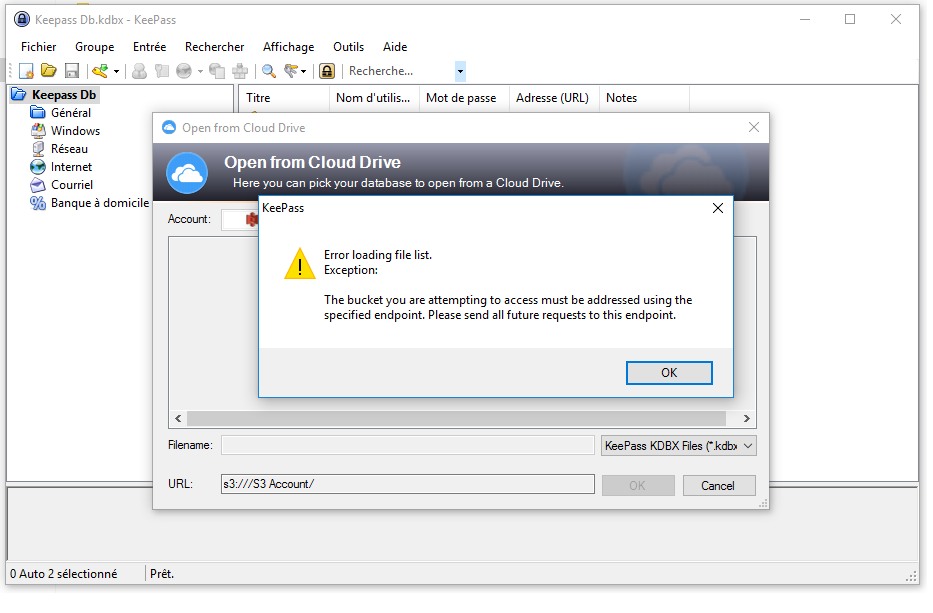This screenshot has height=613, width=933.
Task: Click the Lock workspace padlock icon
Action: click(327, 71)
